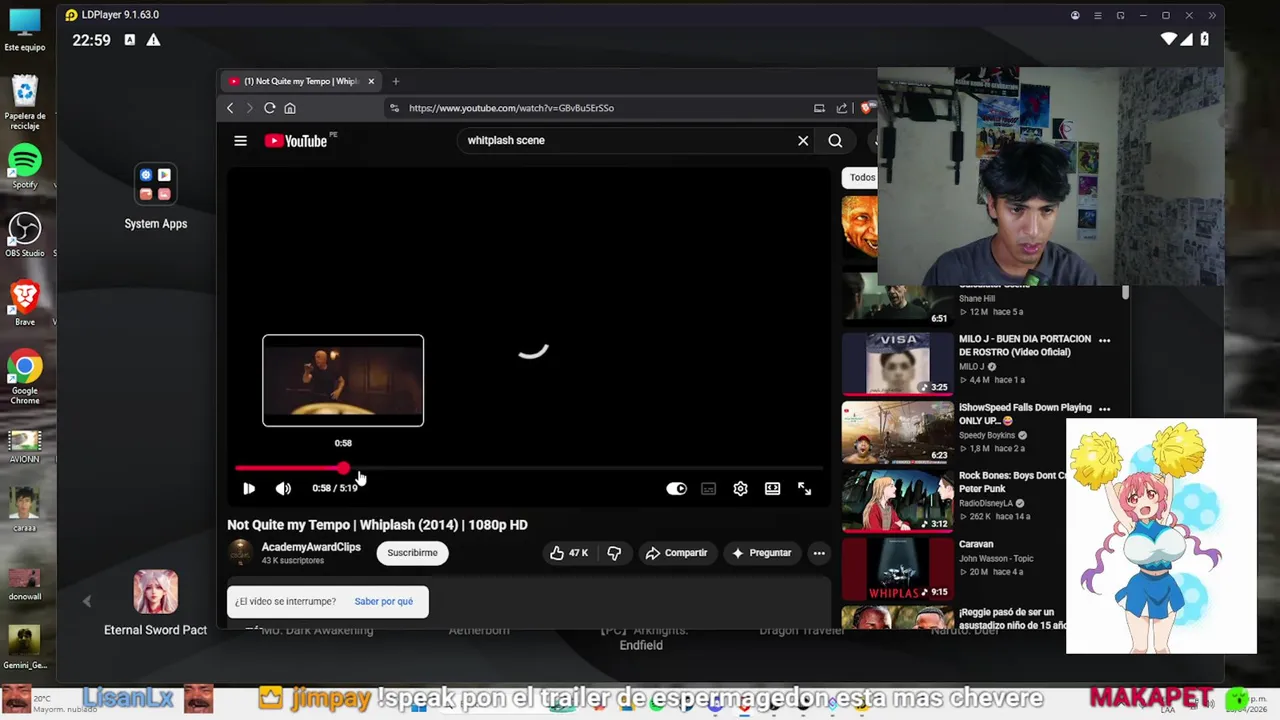Open the Este equipo desktop icon
The image size is (1280, 720).
[x=25, y=30]
